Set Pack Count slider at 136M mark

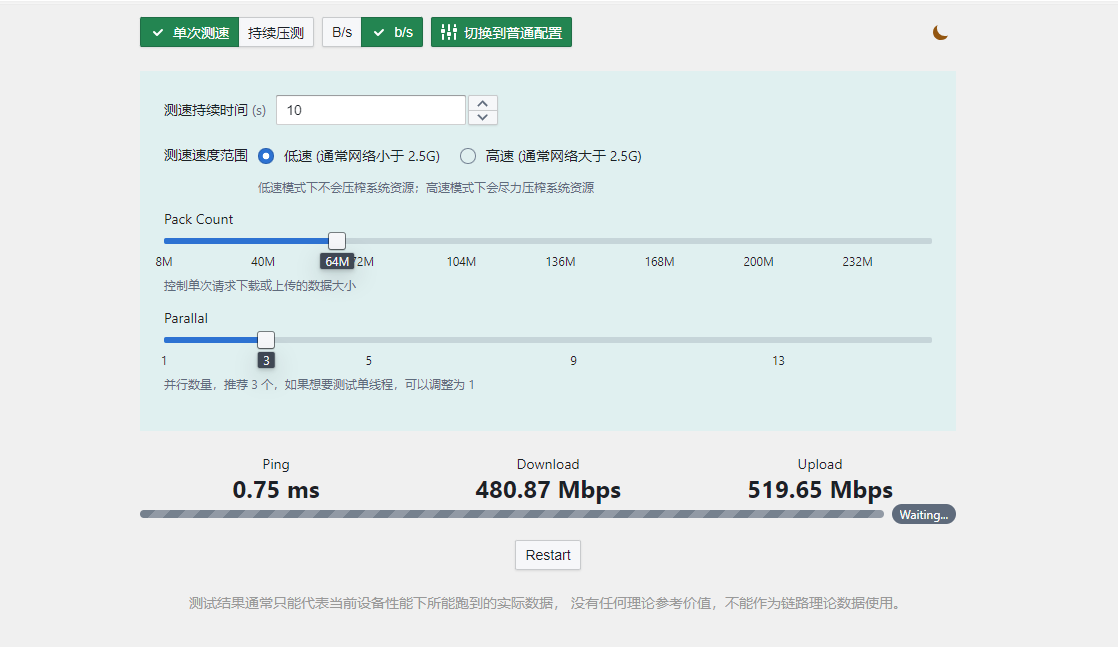click(560, 241)
